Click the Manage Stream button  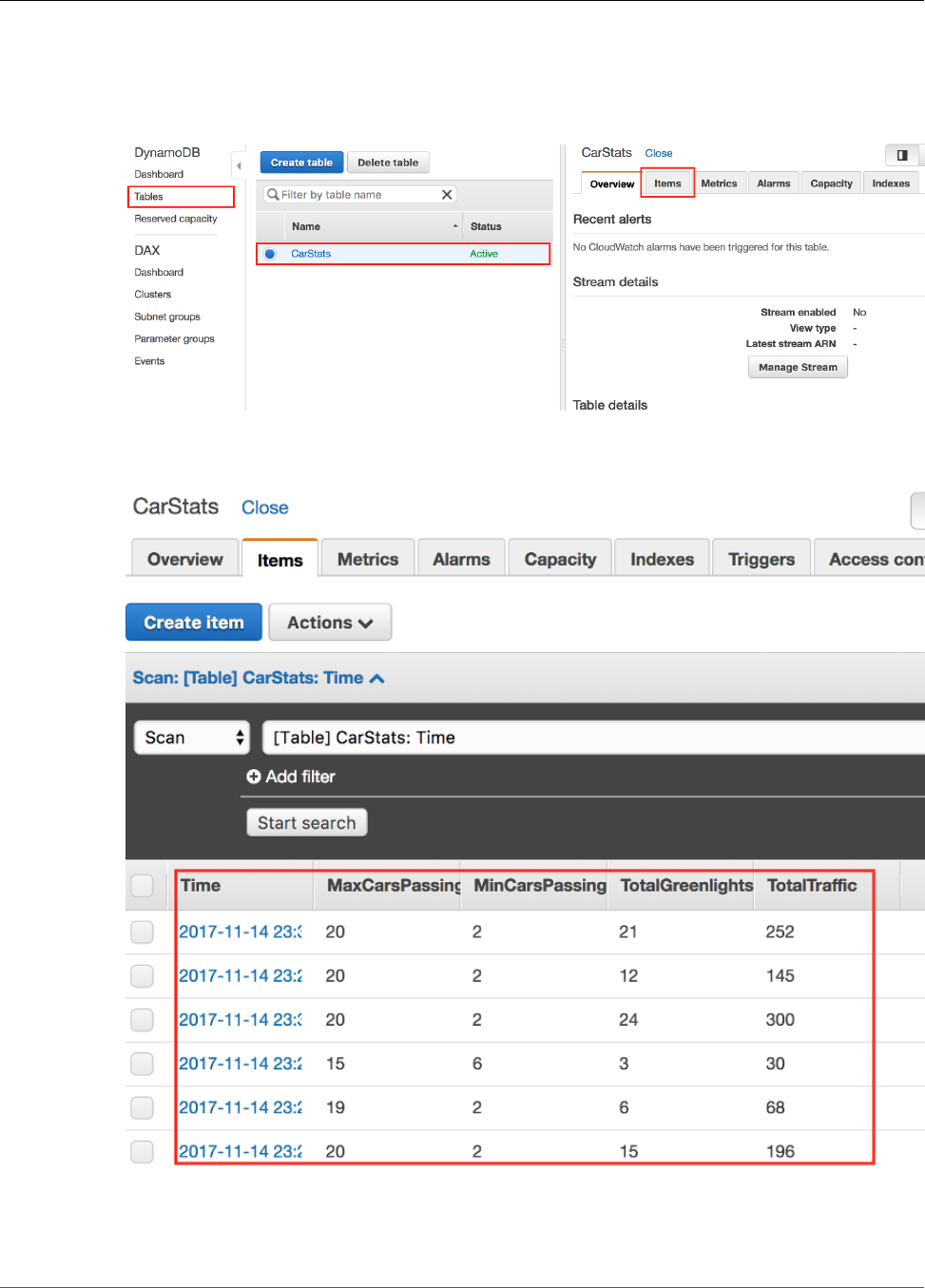tap(798, 367)
